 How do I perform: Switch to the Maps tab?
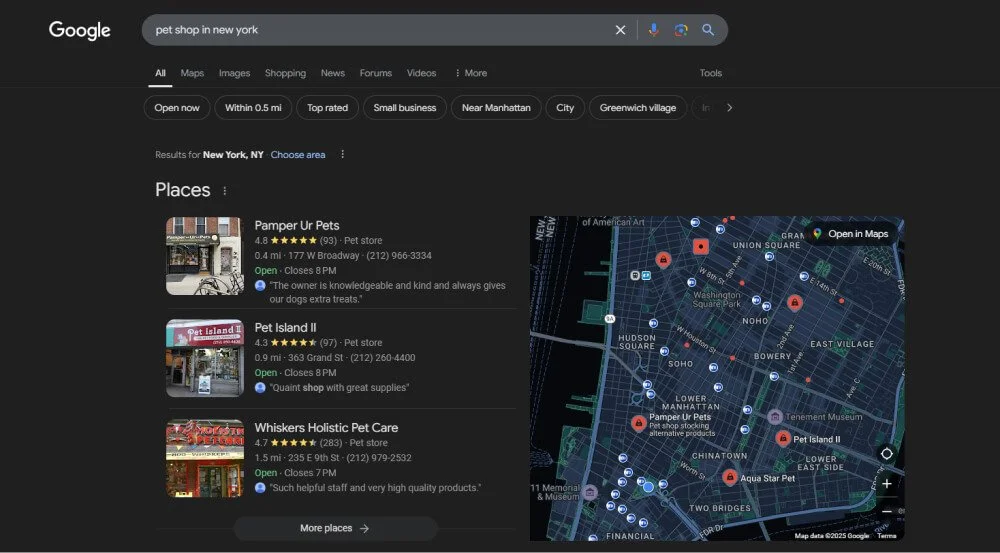pos(192,73)
